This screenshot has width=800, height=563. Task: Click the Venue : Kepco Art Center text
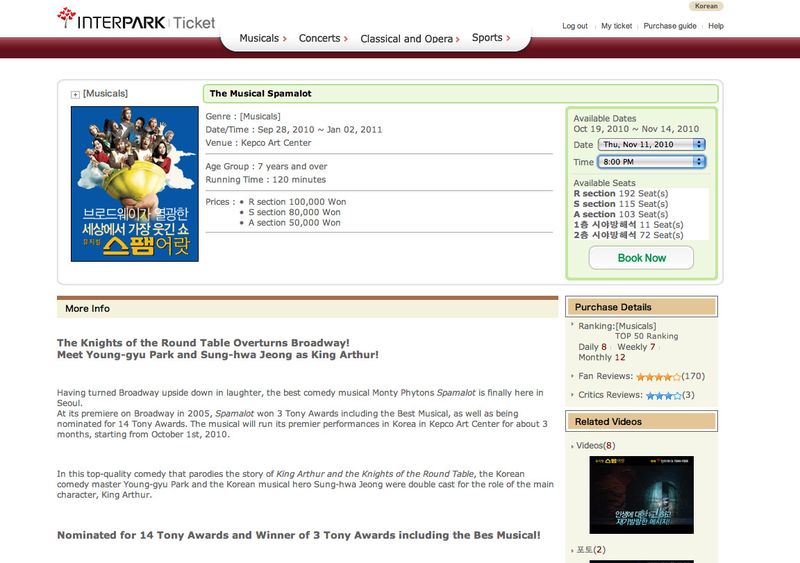click(258, 143)
